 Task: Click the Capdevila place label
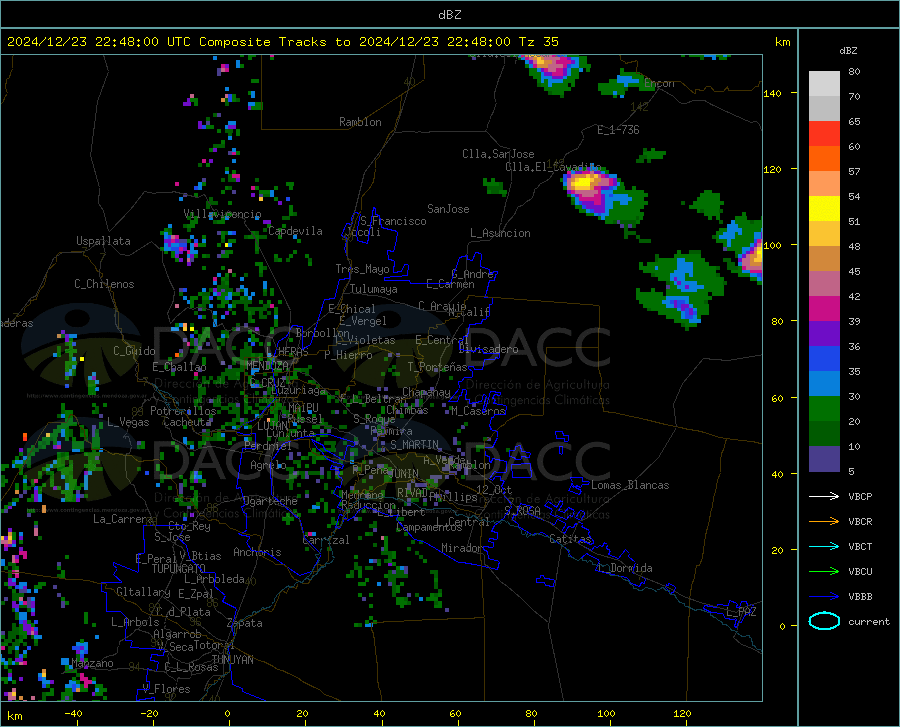pyautogui.click(x=296, y=231)
